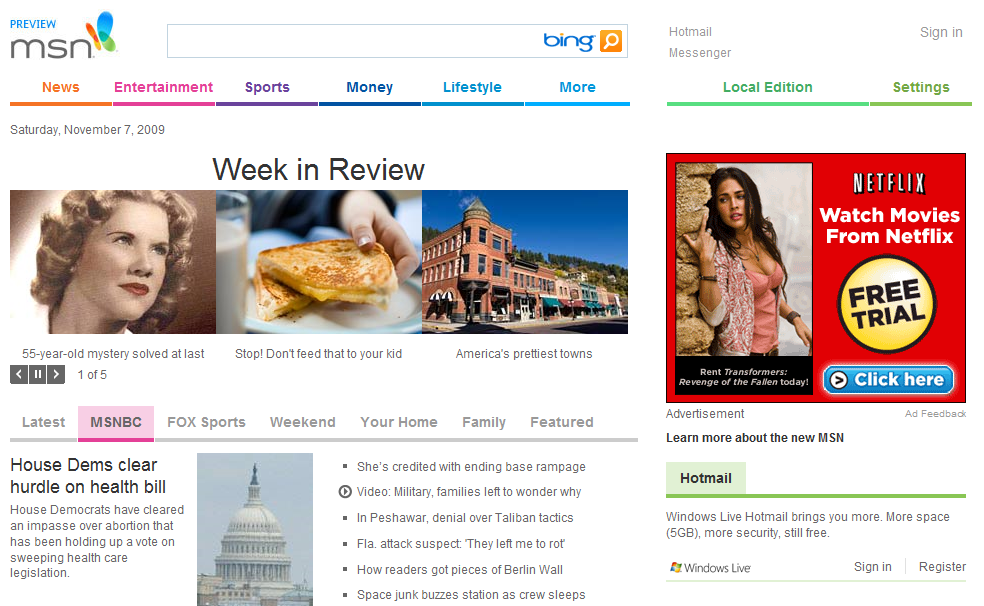Open the More navigation menu
This screenshot has width=984, height=606.
[x=577, y=87]
